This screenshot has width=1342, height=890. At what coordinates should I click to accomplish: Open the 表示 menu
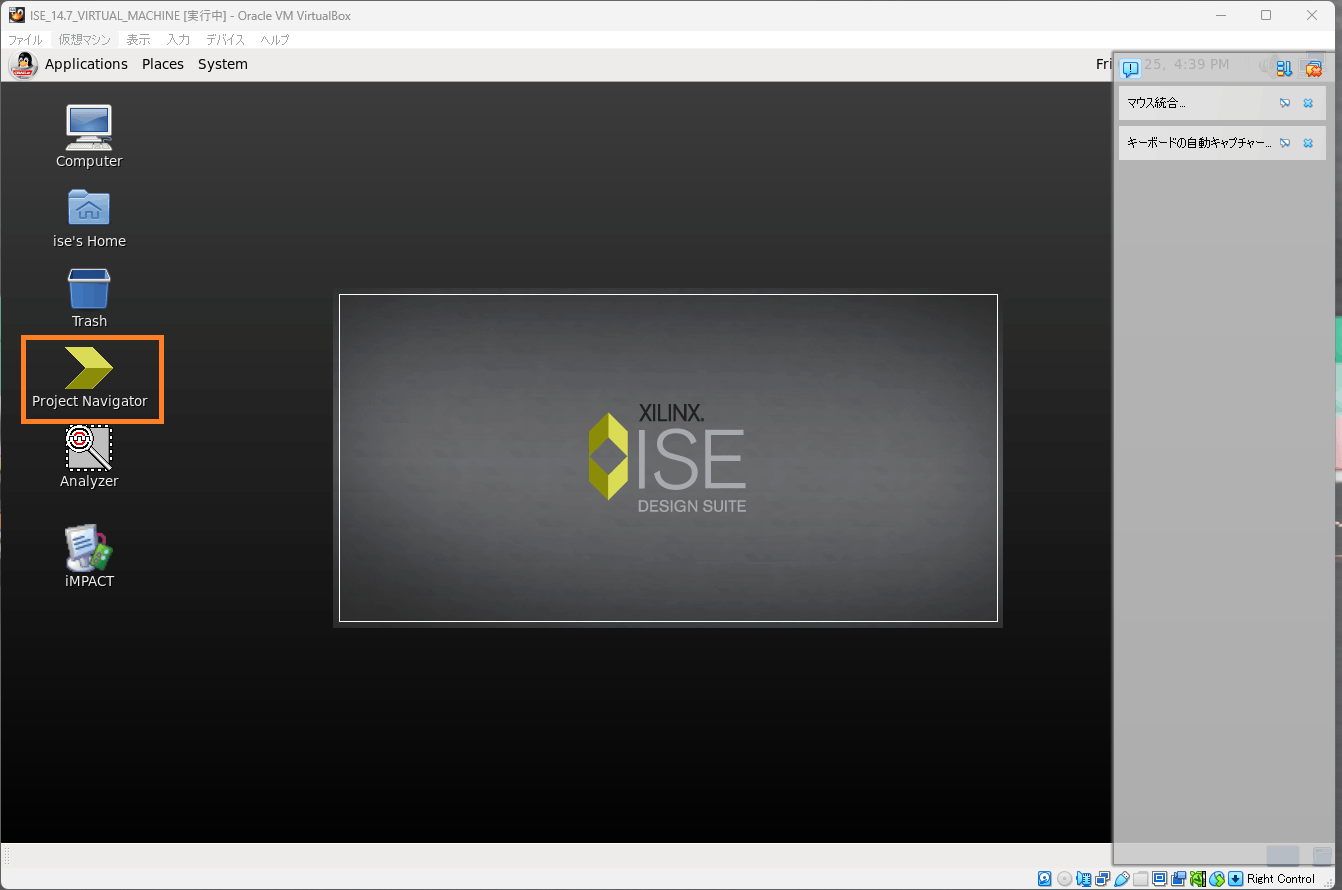(x=138, y=40)
